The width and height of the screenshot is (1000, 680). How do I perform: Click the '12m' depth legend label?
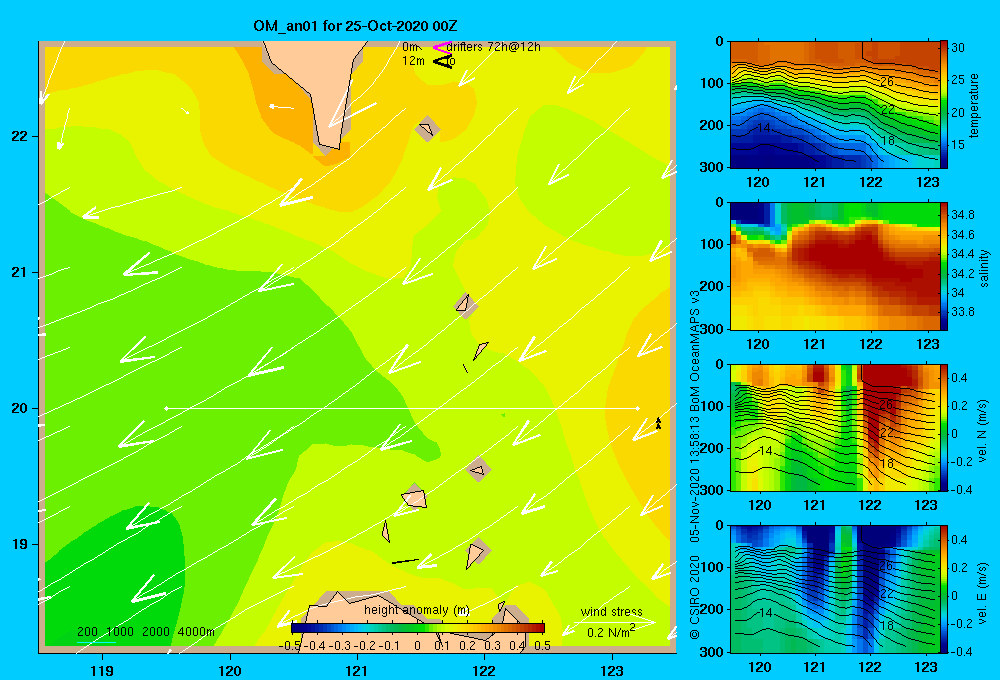point(413,61)
